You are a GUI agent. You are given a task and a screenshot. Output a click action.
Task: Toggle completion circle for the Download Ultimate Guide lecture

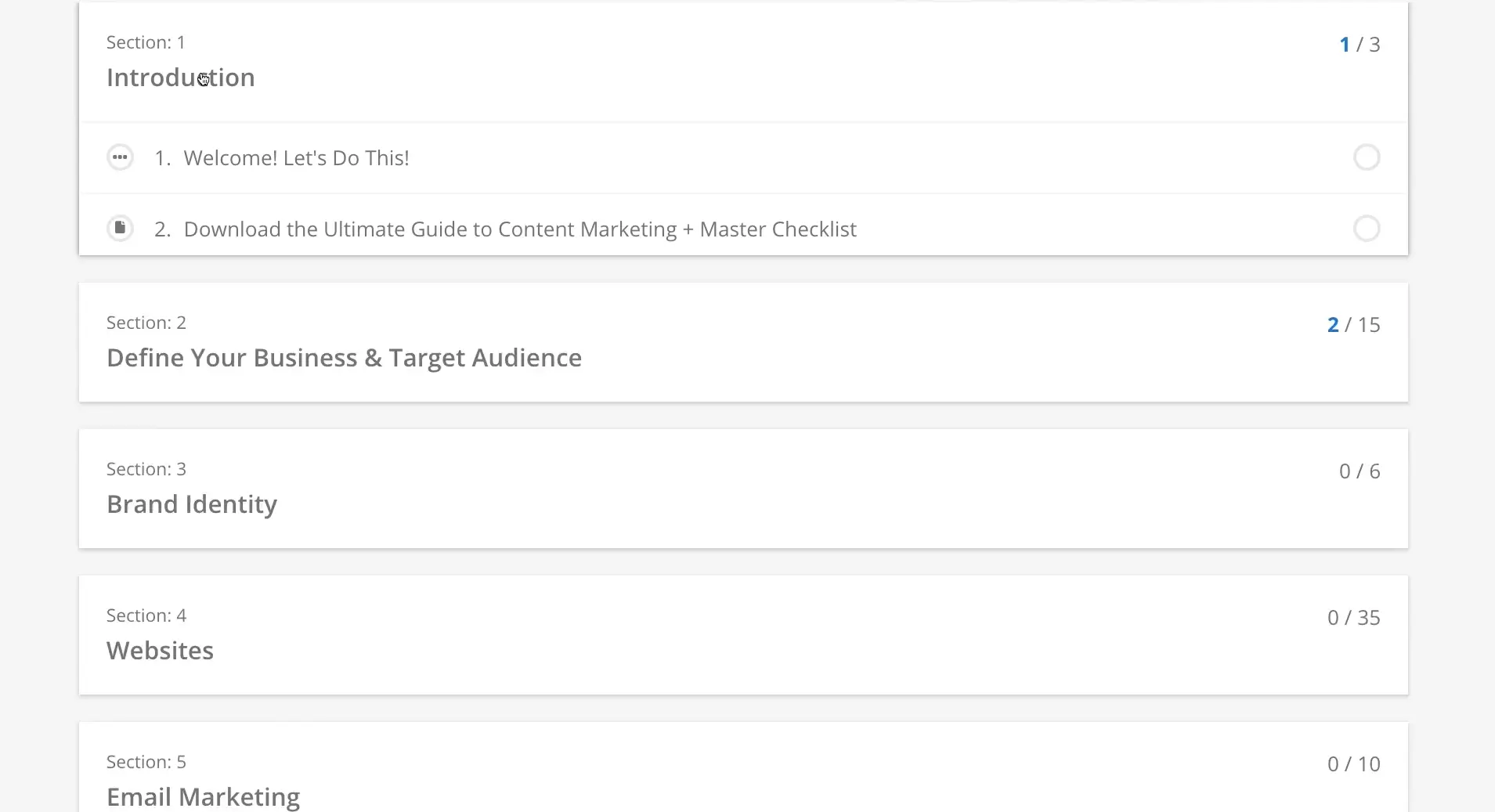tap(1367, 229)
